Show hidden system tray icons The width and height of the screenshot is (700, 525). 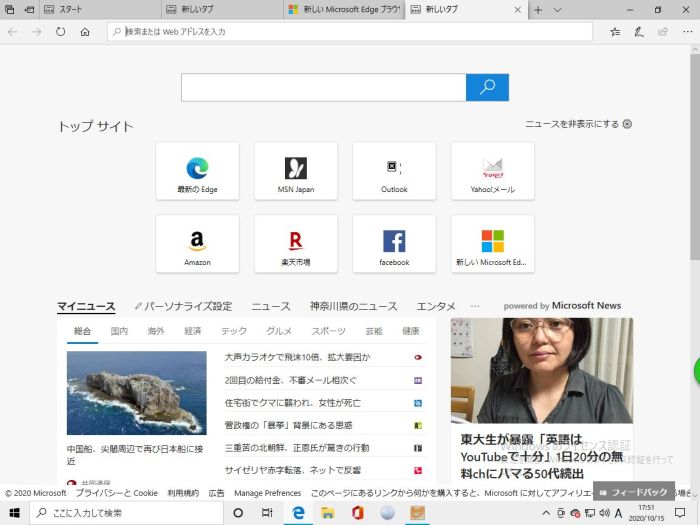[548, 513]
